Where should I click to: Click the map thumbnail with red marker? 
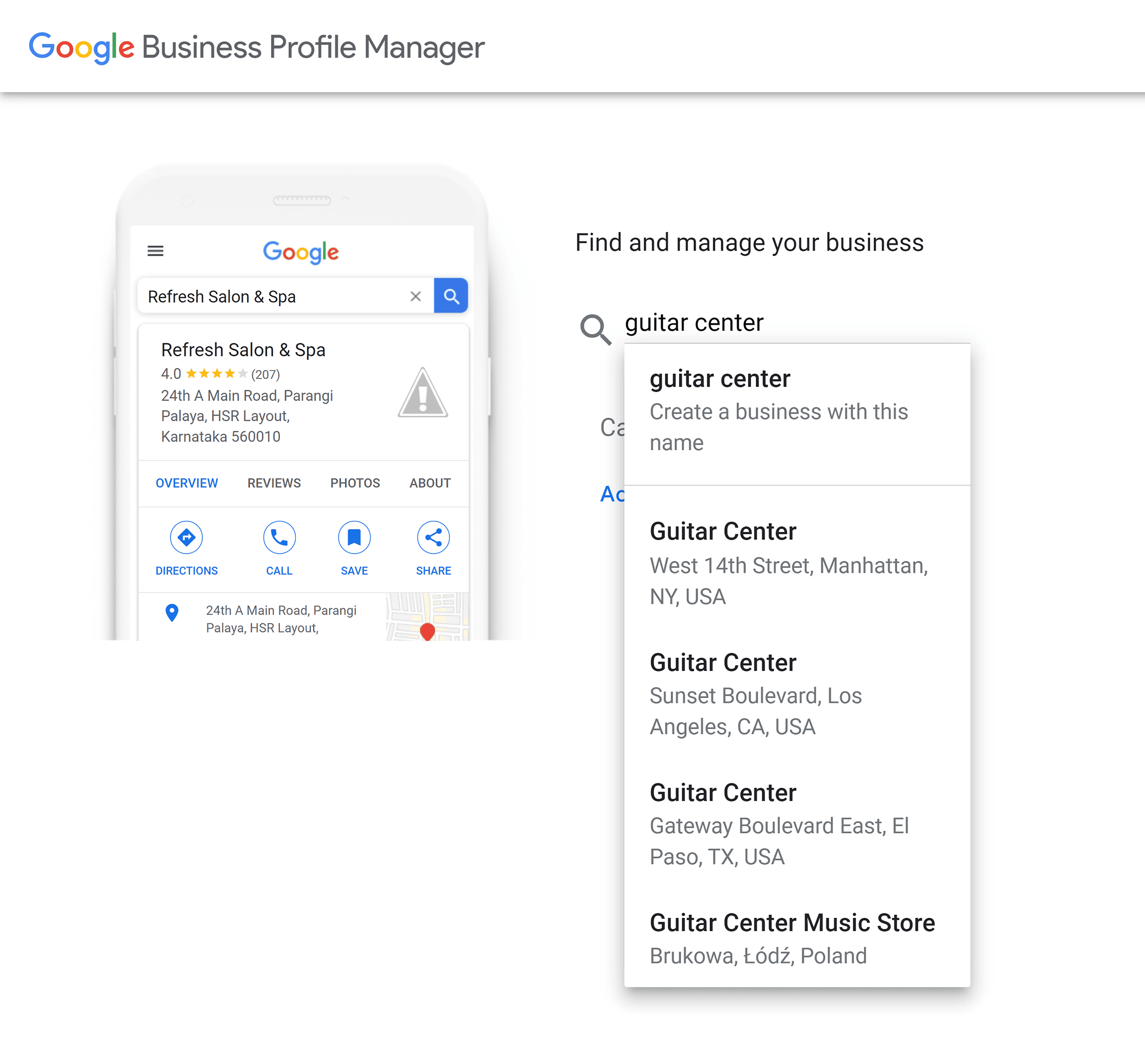[x=427, y=617]
